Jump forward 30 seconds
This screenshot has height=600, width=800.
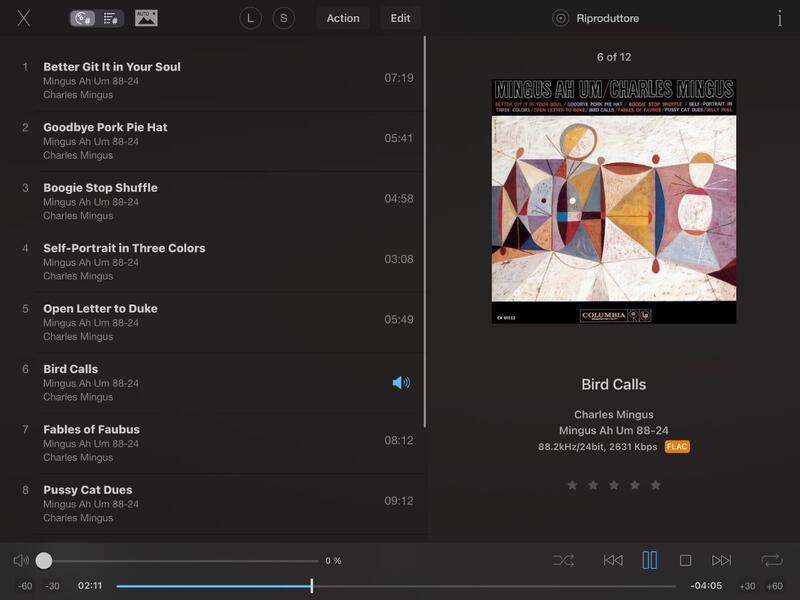(x=747, y=586)
